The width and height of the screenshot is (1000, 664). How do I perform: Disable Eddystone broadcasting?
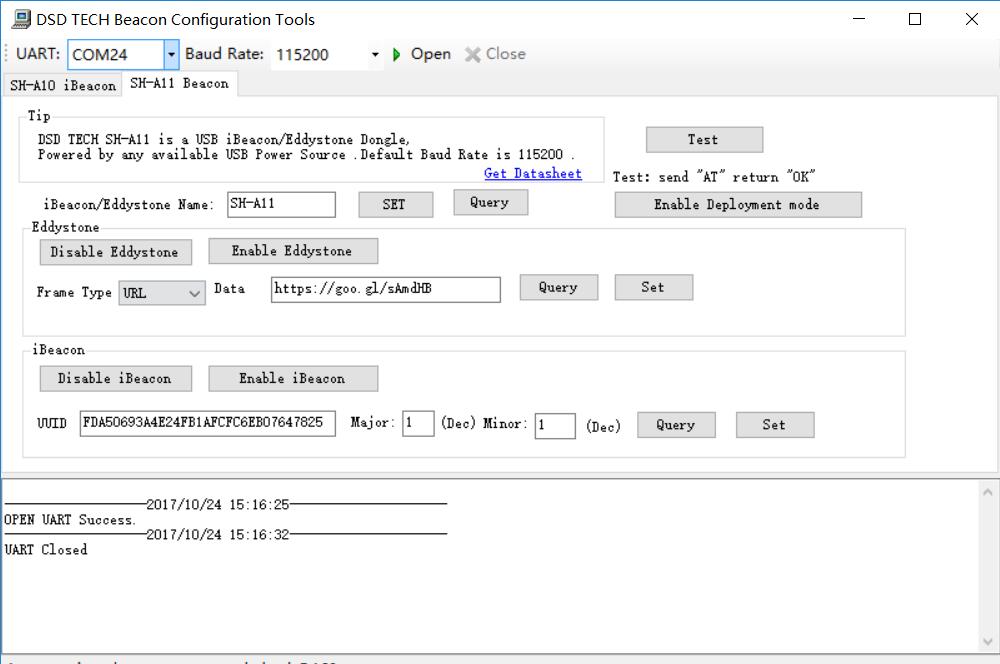(115, 252)
